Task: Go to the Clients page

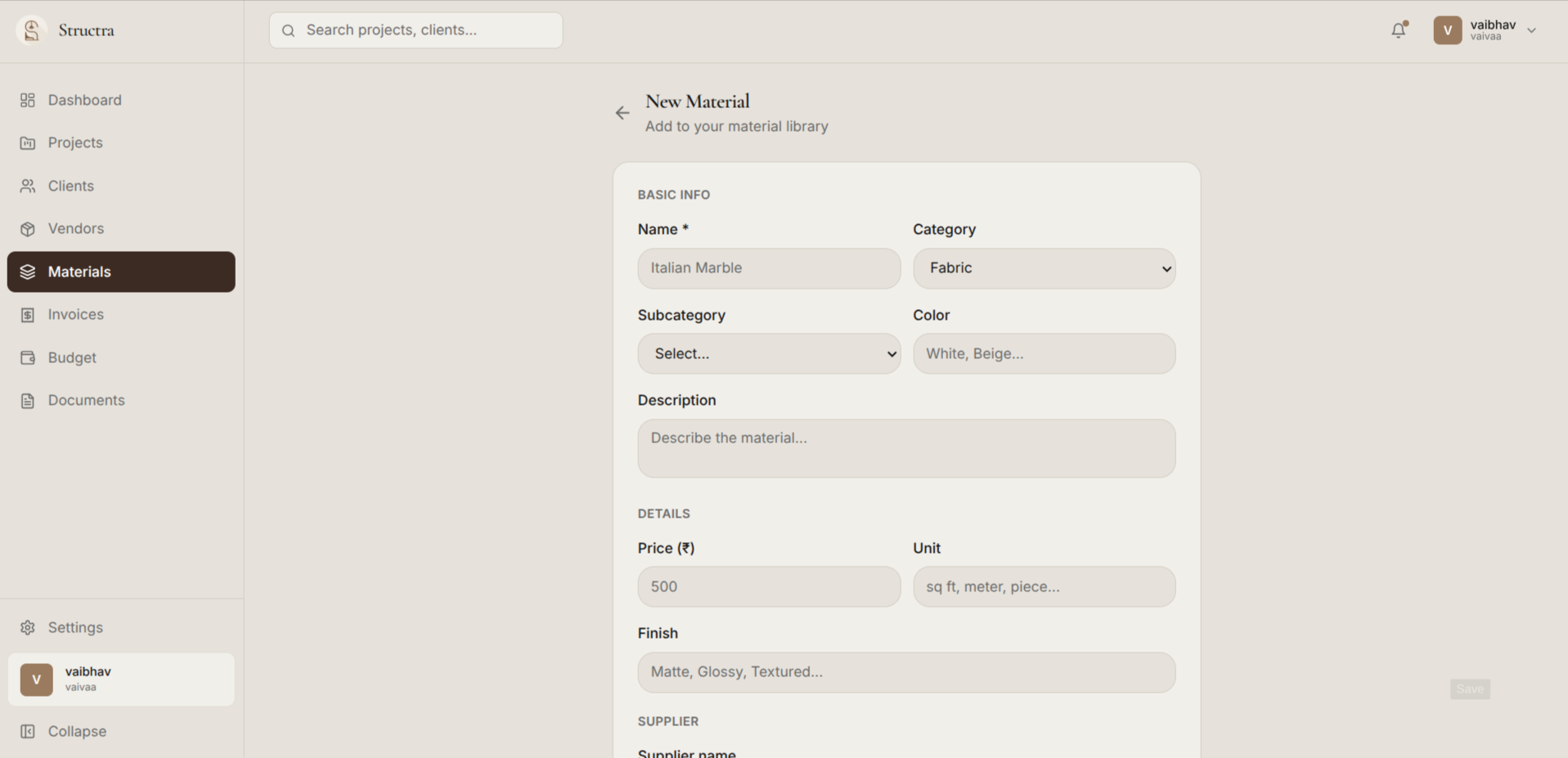Action: (121, 186)
